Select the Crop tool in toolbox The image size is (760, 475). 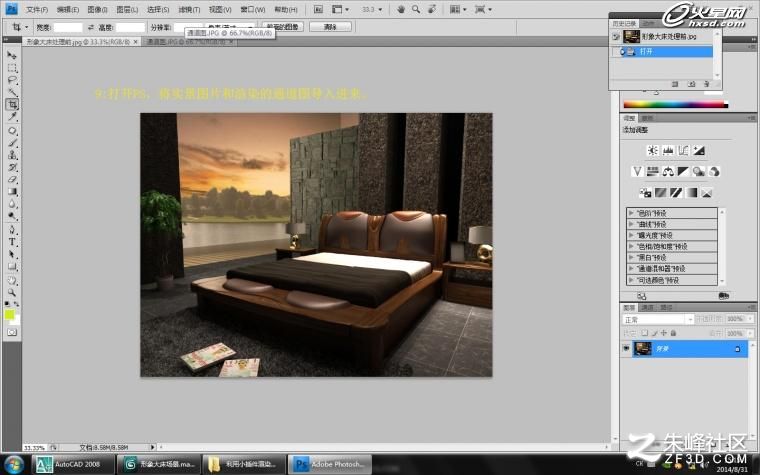click(12, 104)
